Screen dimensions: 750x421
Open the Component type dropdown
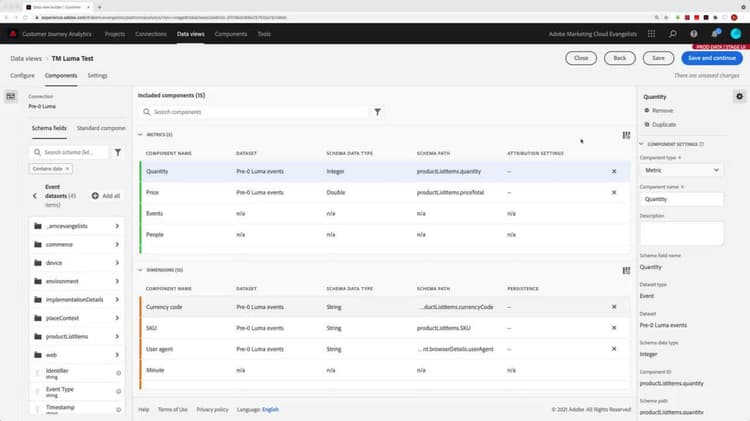[681, 170]
